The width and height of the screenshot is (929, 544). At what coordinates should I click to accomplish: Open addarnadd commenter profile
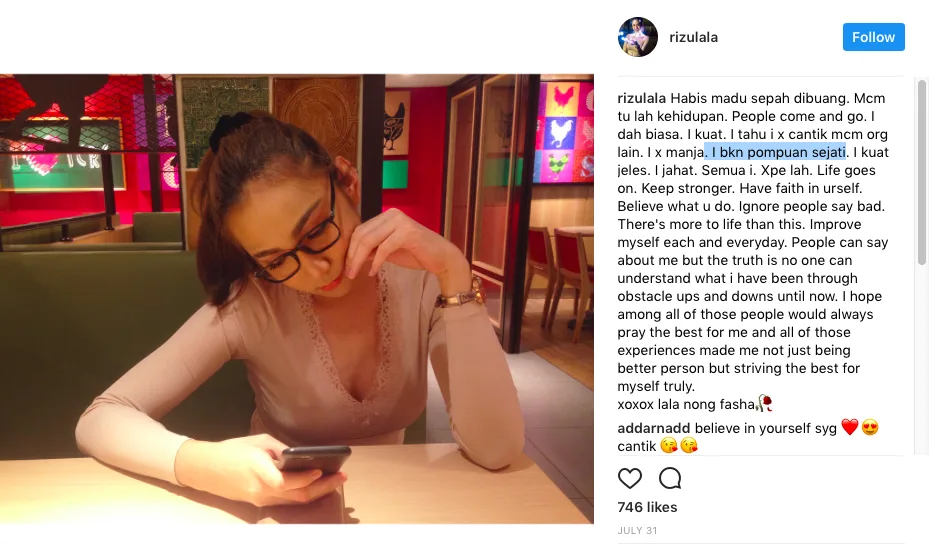click(x=653, y=428)
